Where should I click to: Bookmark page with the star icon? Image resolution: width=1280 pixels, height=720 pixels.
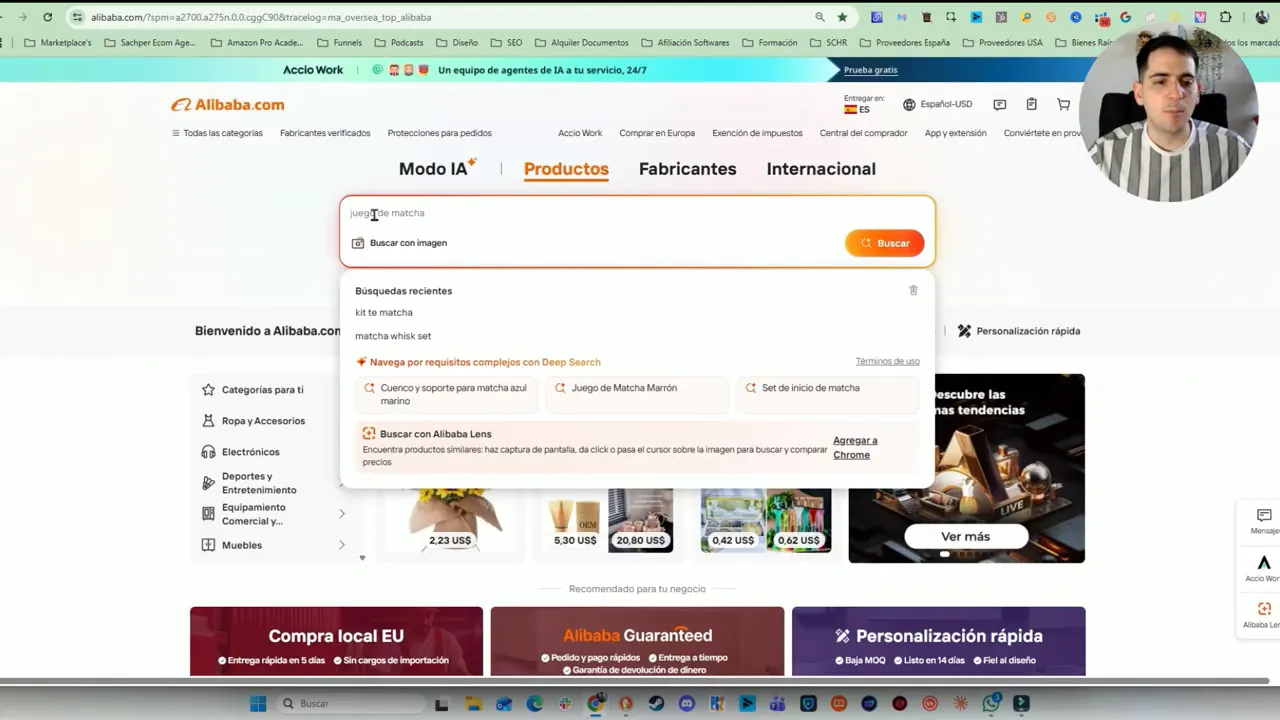click(x=842, y=17)
